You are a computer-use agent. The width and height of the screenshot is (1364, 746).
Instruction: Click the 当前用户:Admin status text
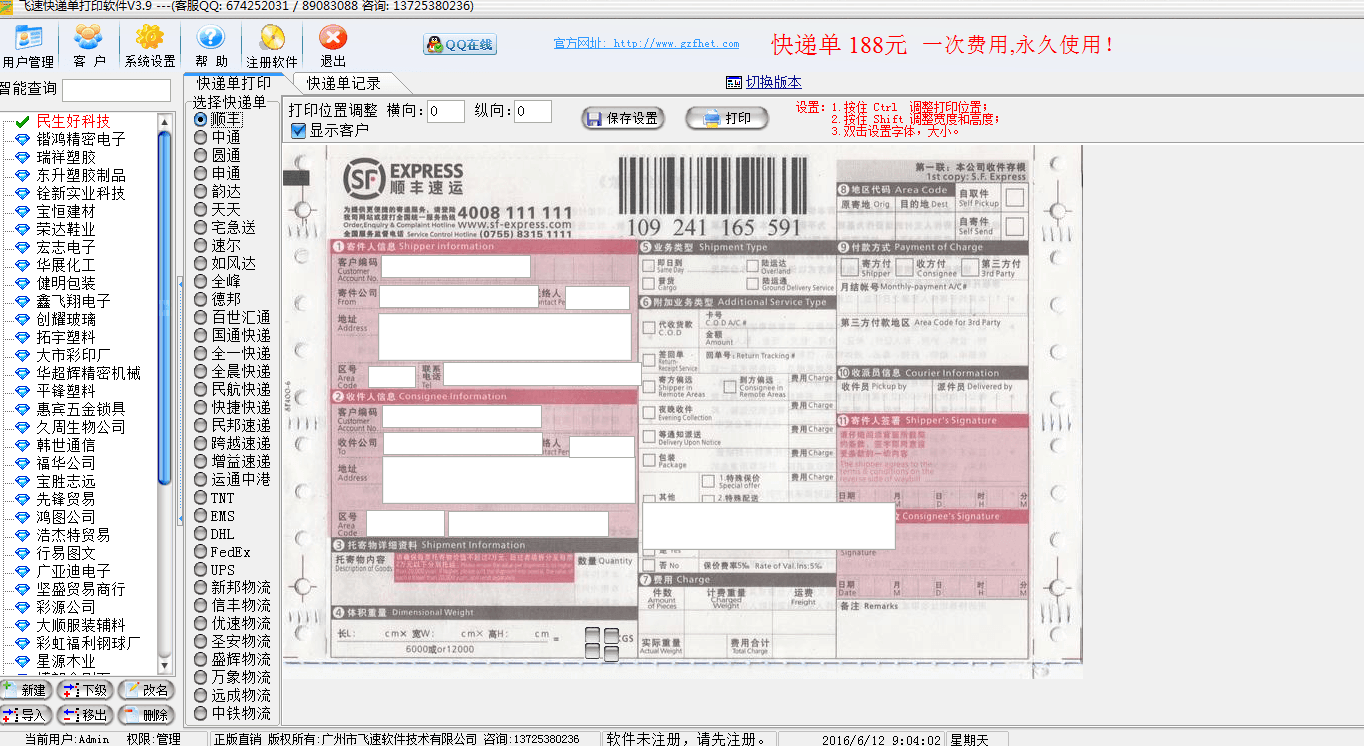tap(66, 739)
